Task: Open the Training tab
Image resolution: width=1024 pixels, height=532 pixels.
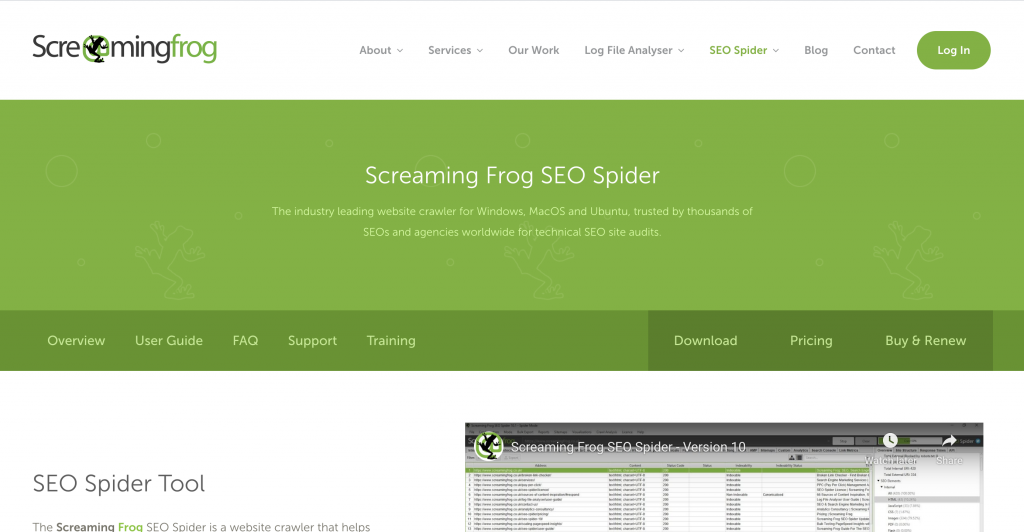Action: coord(391,341)
